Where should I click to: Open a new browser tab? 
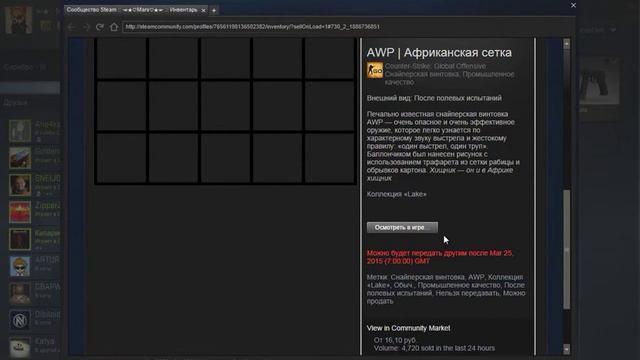(214, 10)
